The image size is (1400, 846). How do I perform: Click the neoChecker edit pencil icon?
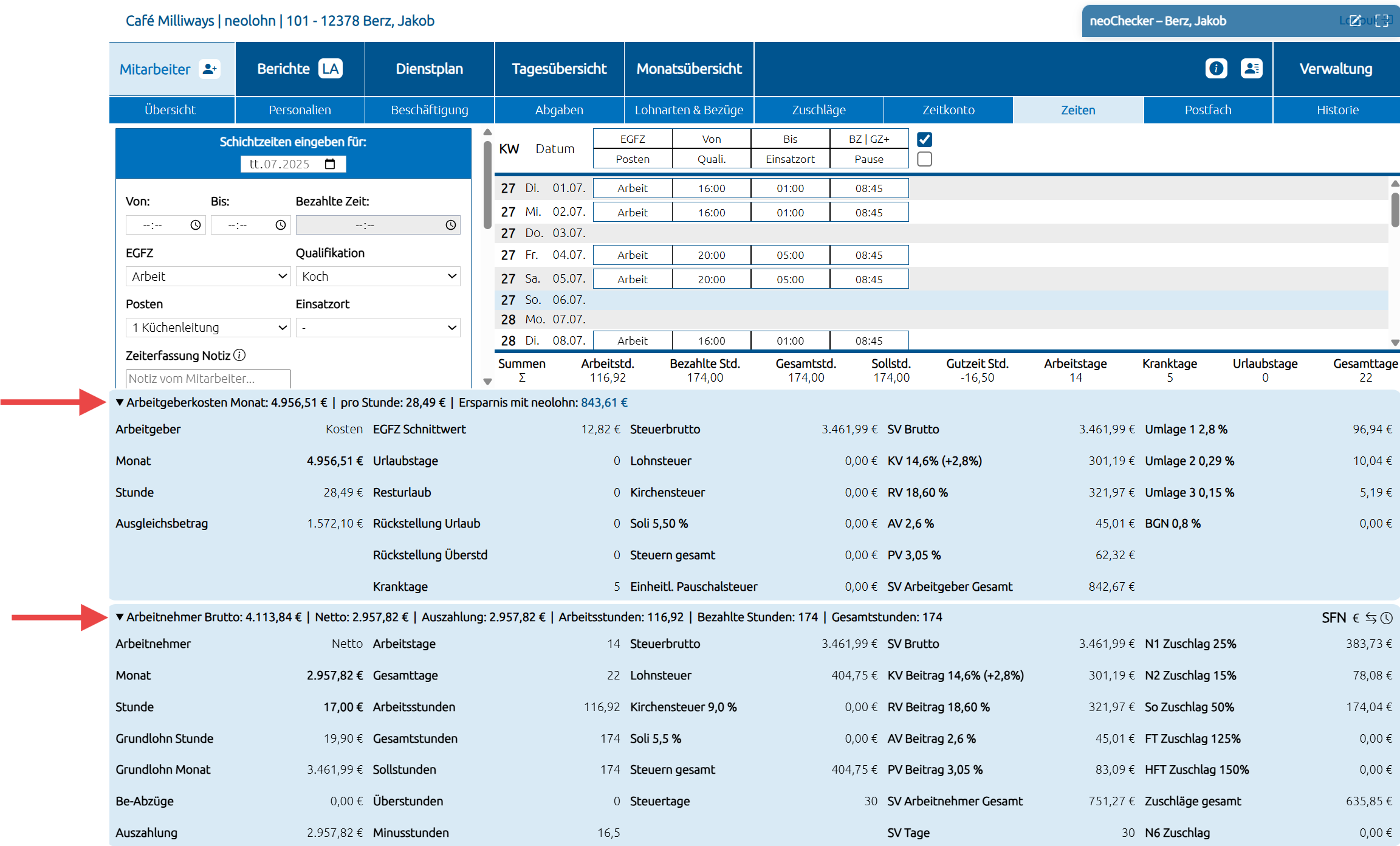click(1355, 21)
